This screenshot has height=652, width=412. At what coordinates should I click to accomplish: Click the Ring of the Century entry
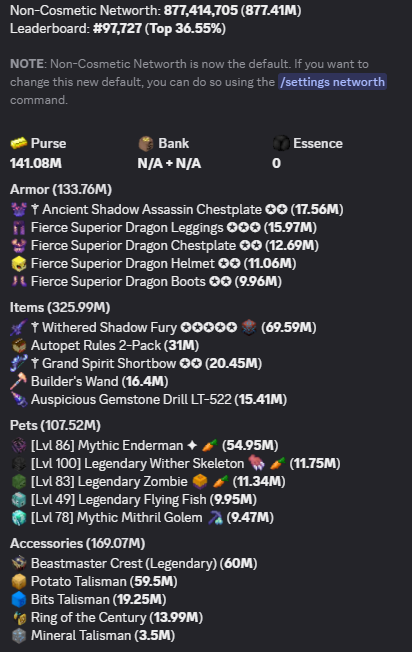(x=107, y=617)
